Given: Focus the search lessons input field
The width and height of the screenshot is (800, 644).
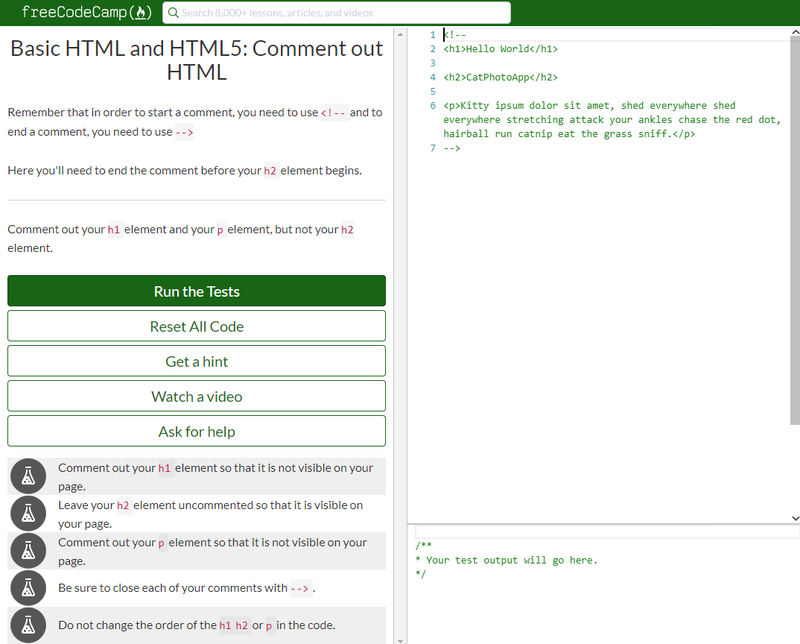Looking at the screenshot, I should pyautogui.click(x=336, y=13).
